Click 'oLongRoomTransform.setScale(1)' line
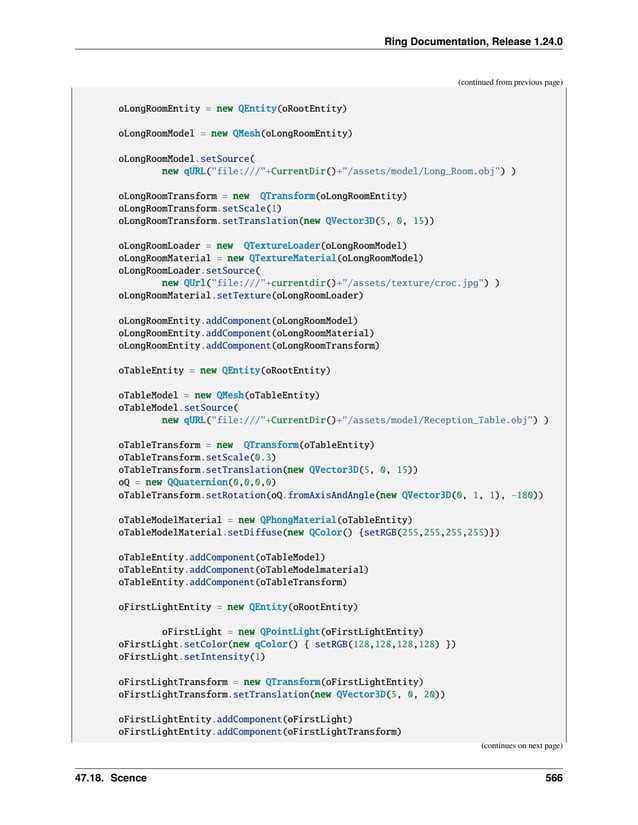 (200, 208)
